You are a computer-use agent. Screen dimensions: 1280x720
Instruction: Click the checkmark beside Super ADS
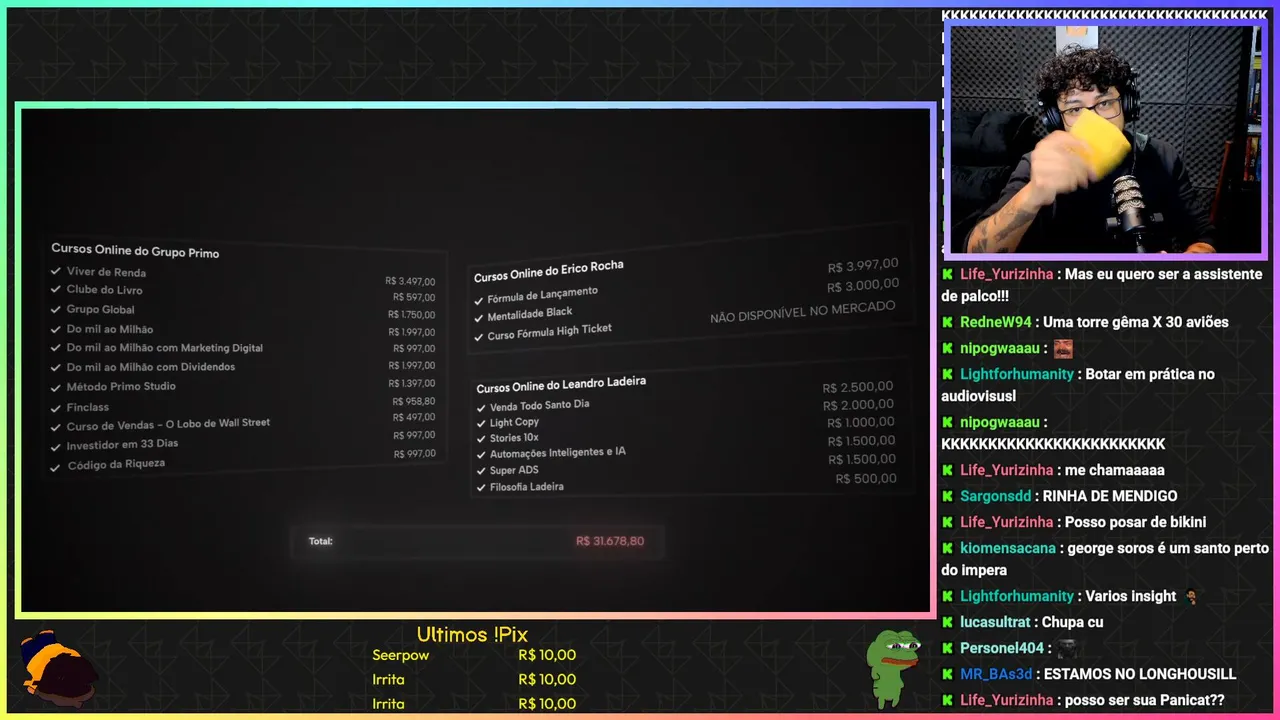point(481,471)
